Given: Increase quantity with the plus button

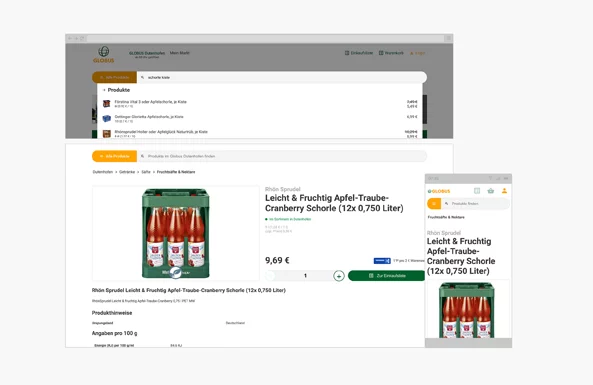Looking at the screenshot, I should click(339, 276).
